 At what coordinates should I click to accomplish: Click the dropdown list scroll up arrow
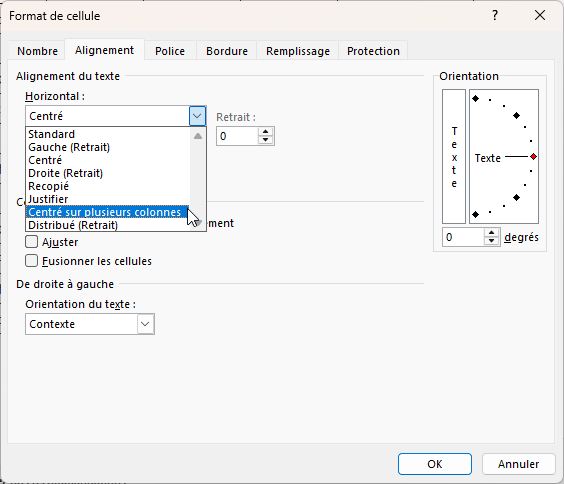[x=197, y=136]
